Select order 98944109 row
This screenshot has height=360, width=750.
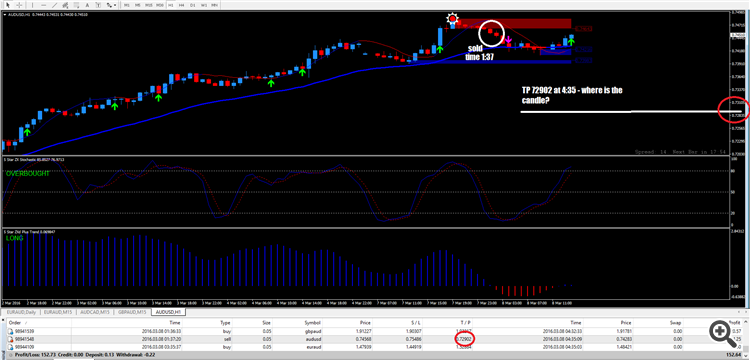point(375,346)
